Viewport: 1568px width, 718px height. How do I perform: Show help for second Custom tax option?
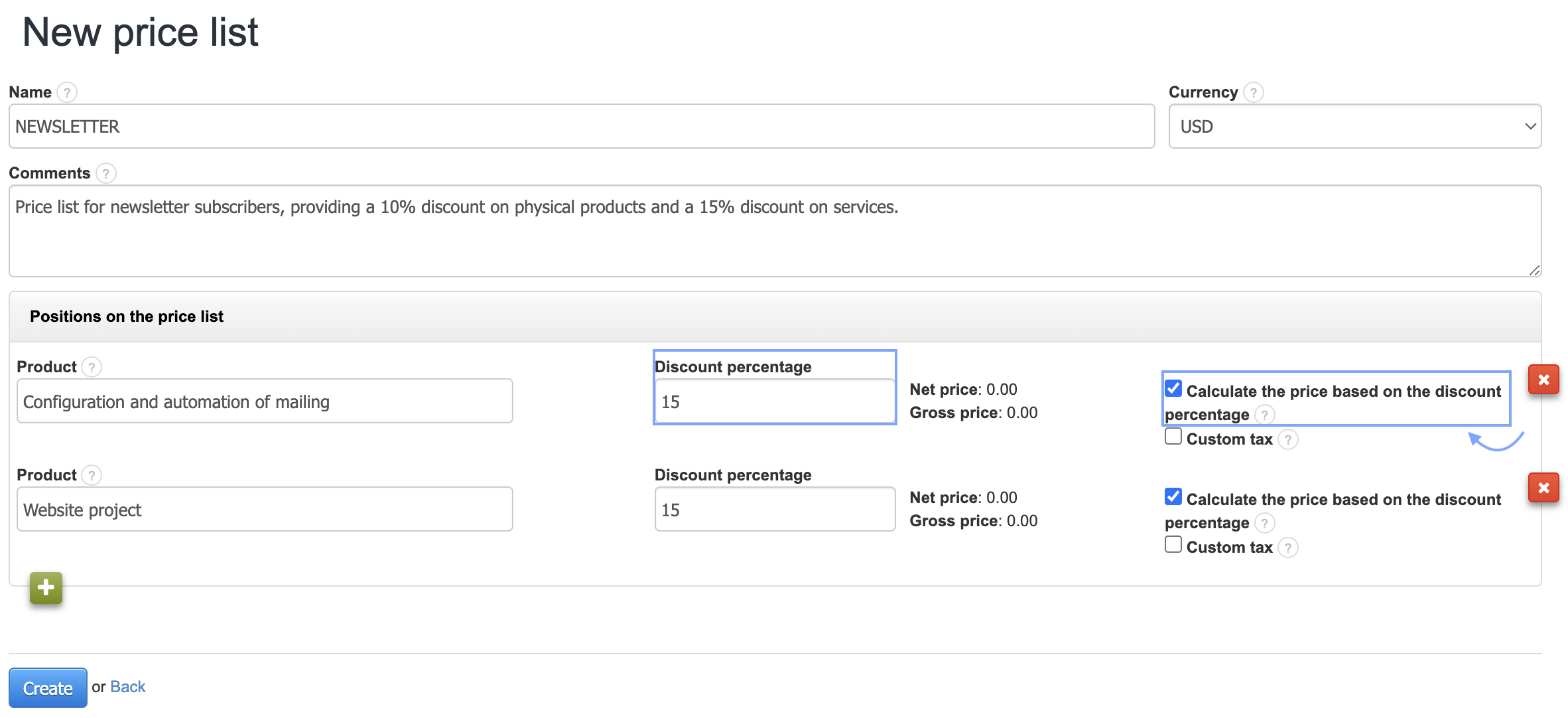[1287, 547]
